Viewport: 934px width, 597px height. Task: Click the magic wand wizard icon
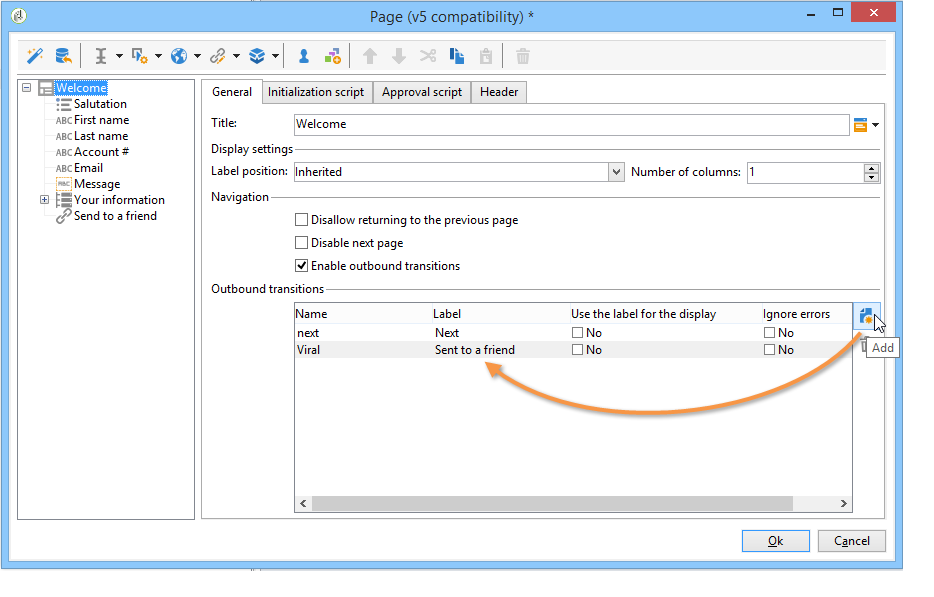(35, 56)
